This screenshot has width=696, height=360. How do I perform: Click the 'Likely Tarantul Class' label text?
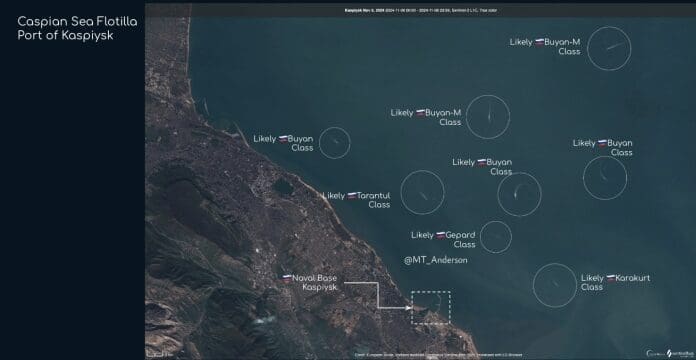[x=356, y=200]
